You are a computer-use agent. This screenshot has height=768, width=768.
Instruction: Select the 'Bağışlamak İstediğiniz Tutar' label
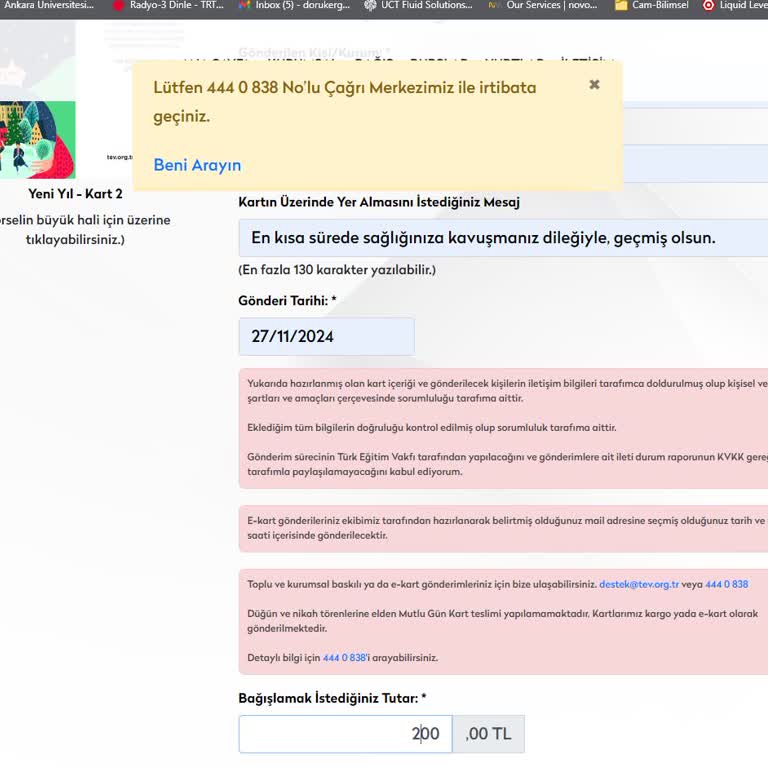pos(332,698)
